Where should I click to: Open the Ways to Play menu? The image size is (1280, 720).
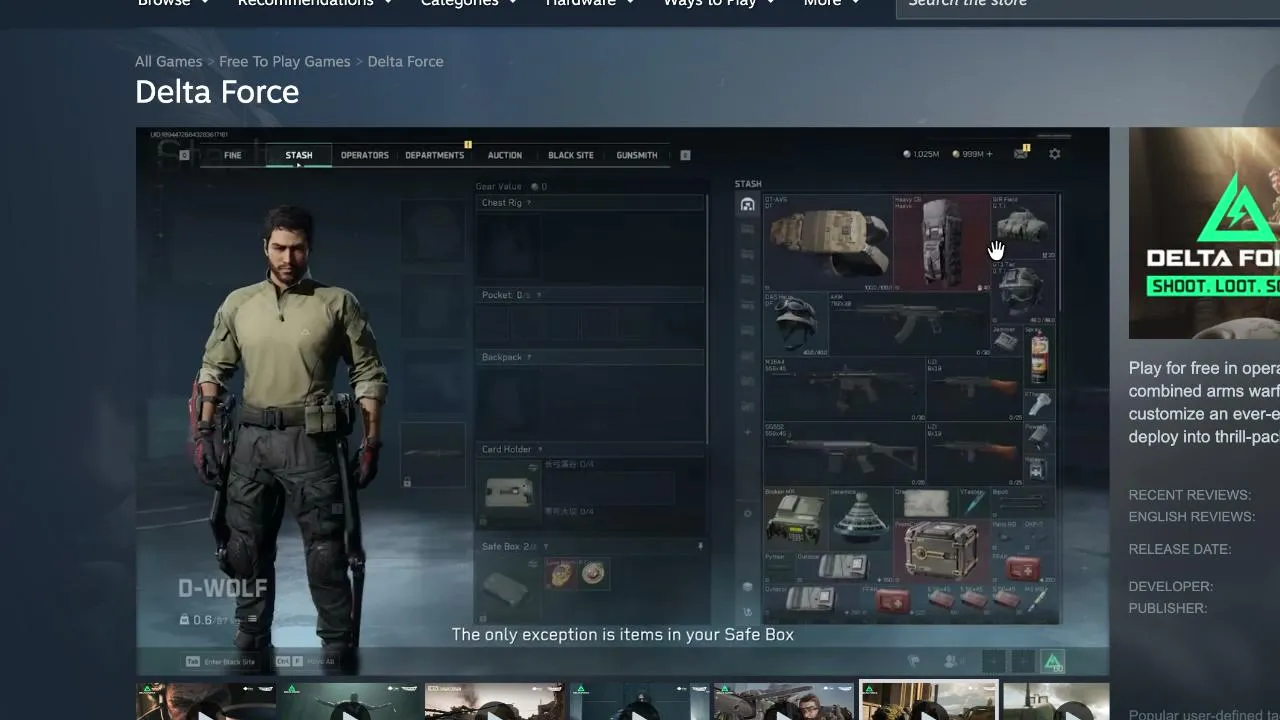[x=720, y=3]
